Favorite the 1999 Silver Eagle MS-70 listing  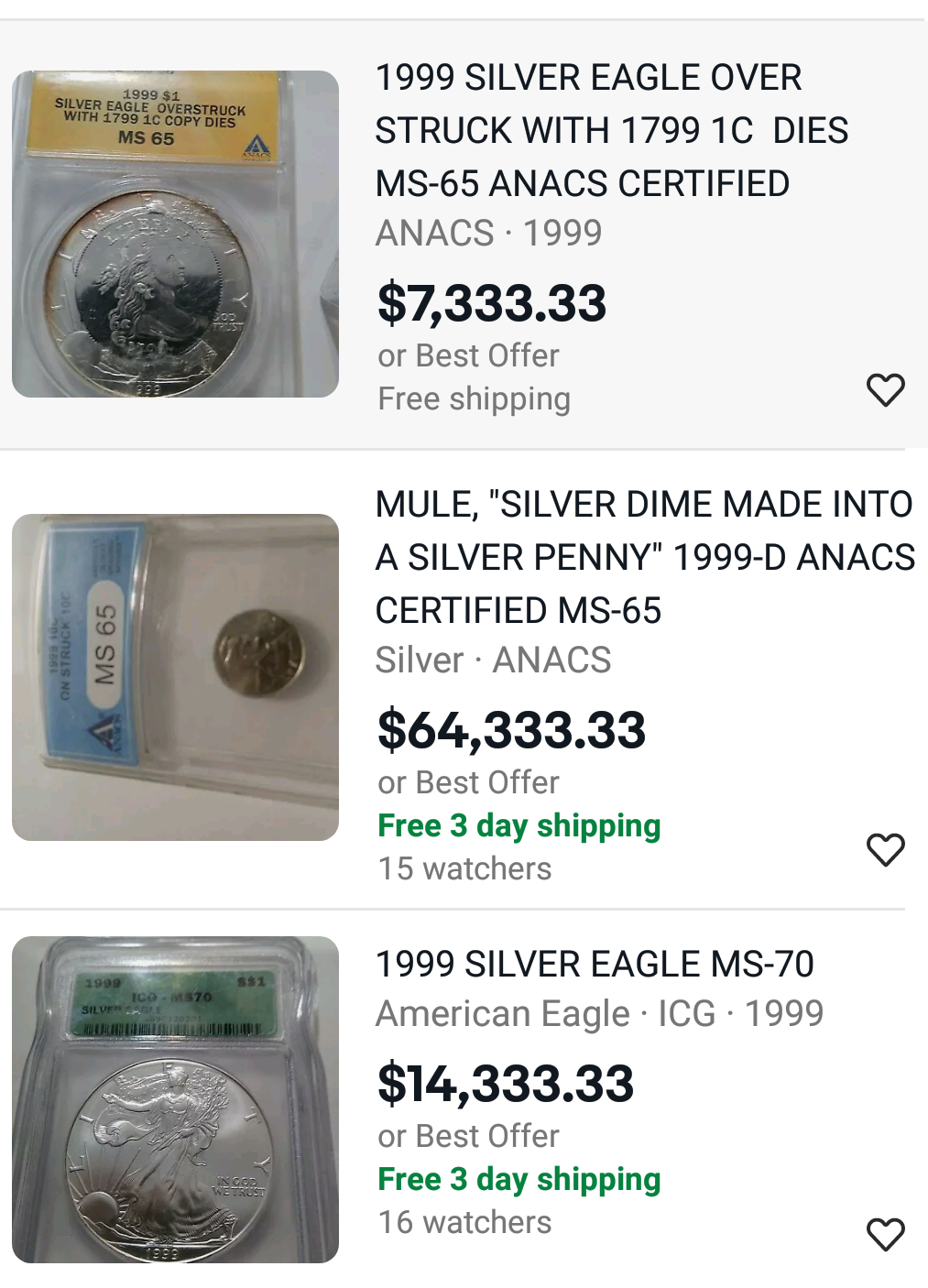885,1235
